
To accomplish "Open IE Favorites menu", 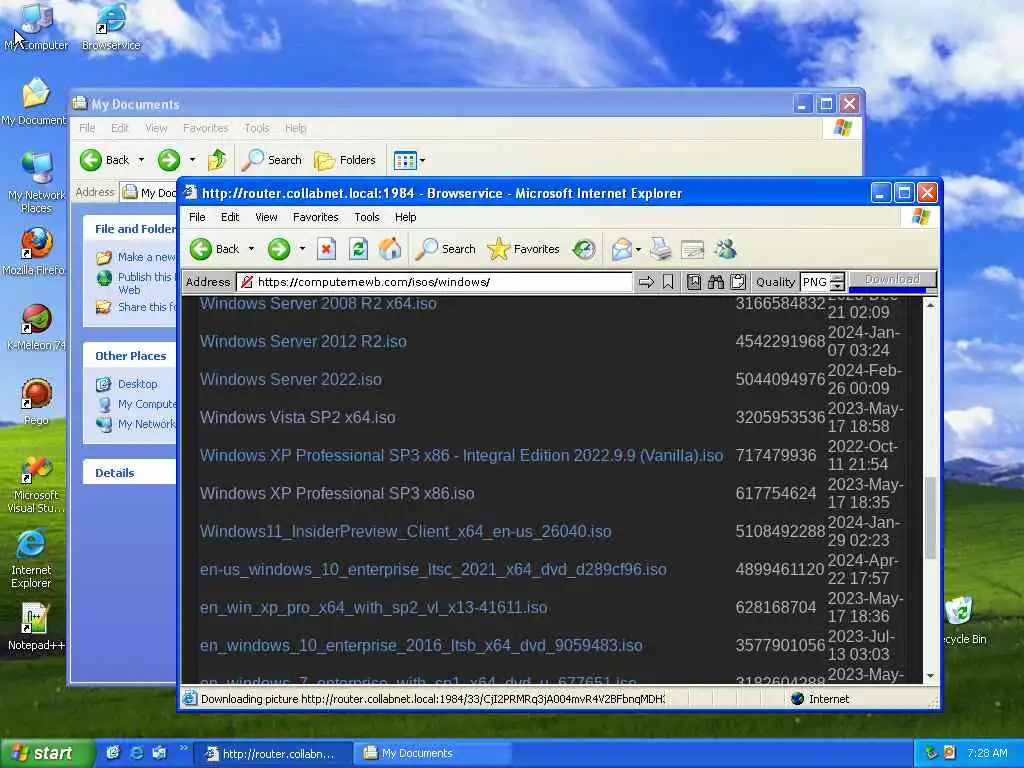I will click(315, 217).
